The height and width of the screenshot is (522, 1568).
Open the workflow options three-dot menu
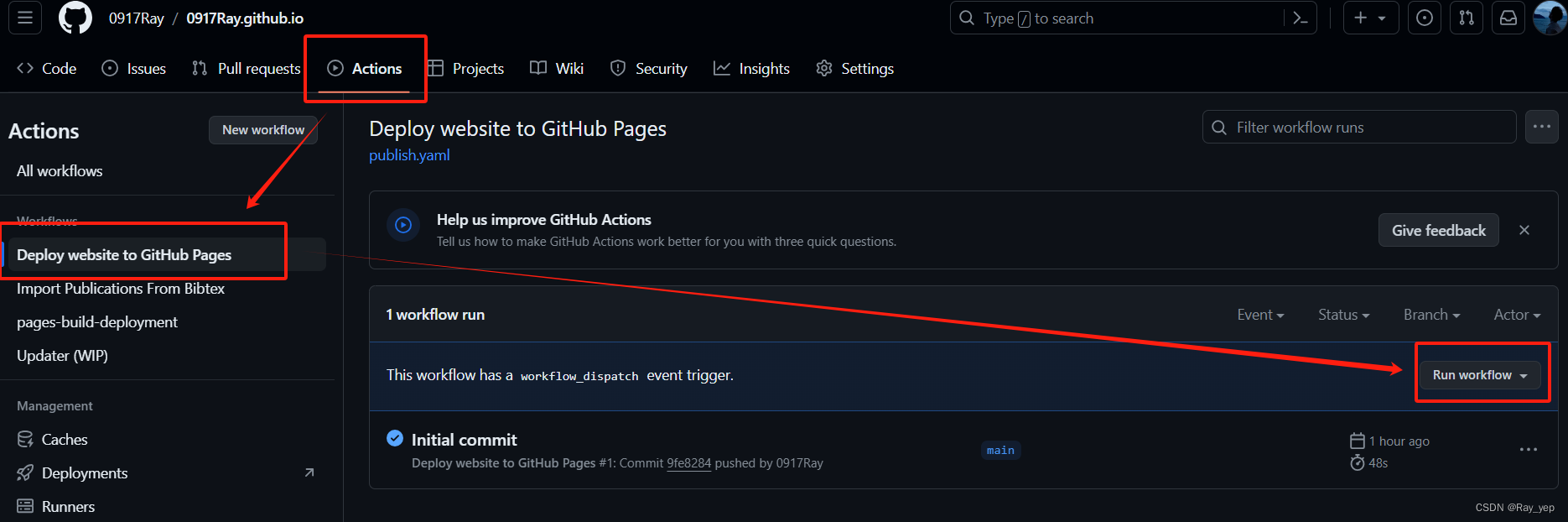[x=1541, y=127]
